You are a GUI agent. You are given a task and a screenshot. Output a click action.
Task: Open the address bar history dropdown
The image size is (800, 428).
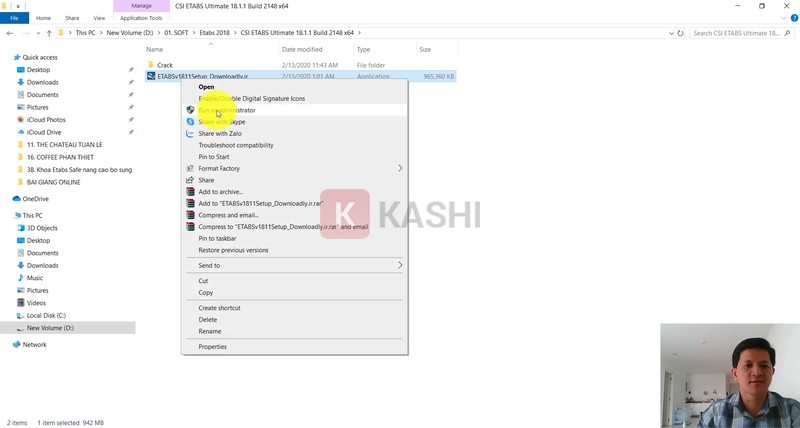click(x=669, y=33)
